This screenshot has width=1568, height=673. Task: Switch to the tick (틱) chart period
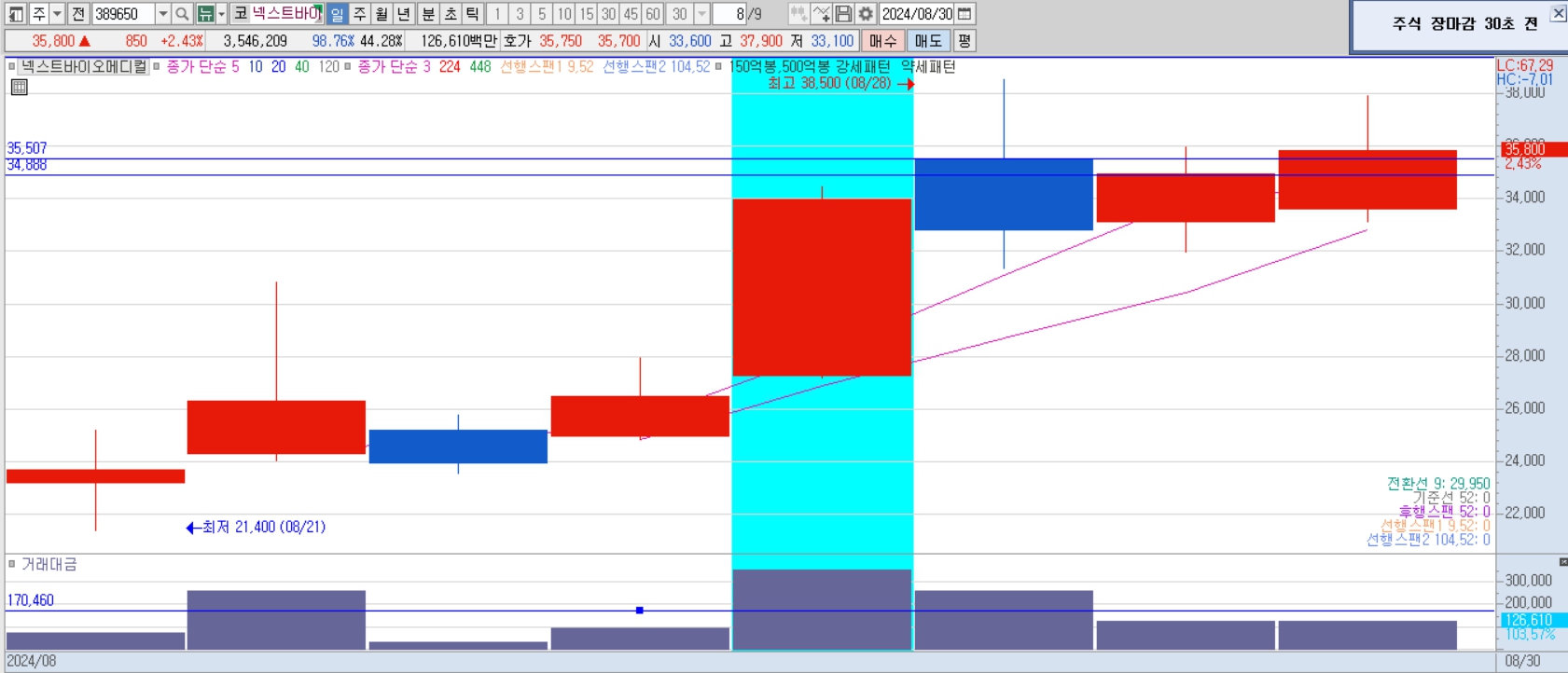pyautogui.click(x=473, y=14)
